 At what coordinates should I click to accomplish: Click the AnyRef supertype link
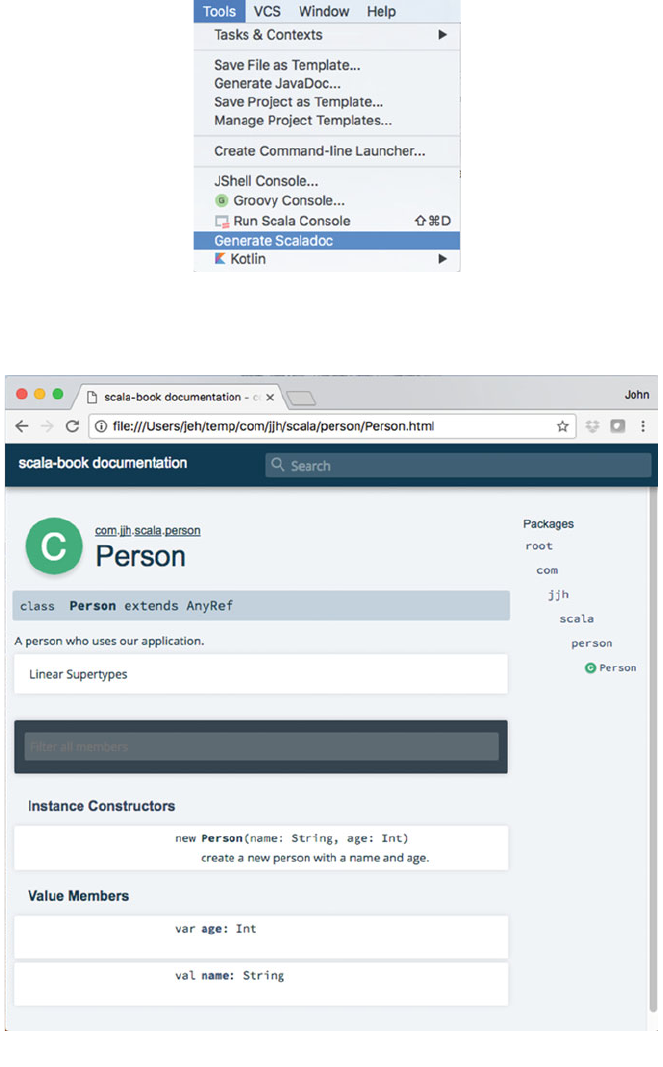click(210, 606)
